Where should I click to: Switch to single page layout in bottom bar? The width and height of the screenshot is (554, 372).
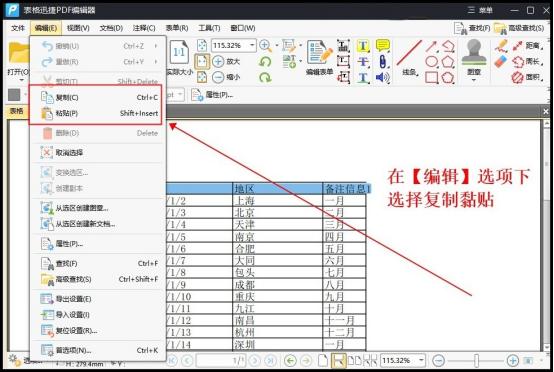[x=323, y=360]
